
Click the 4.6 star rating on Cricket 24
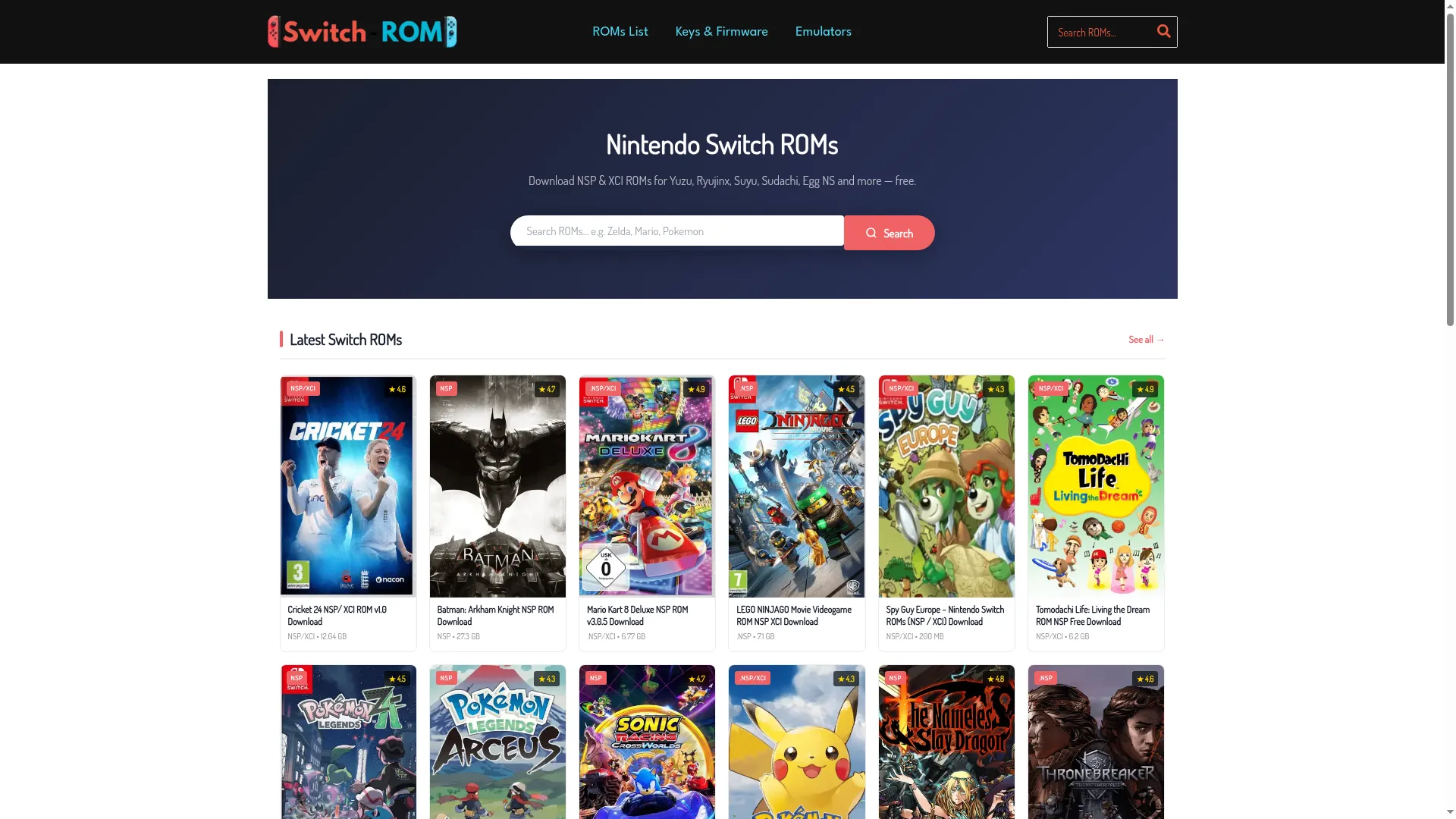pos(397,389)
